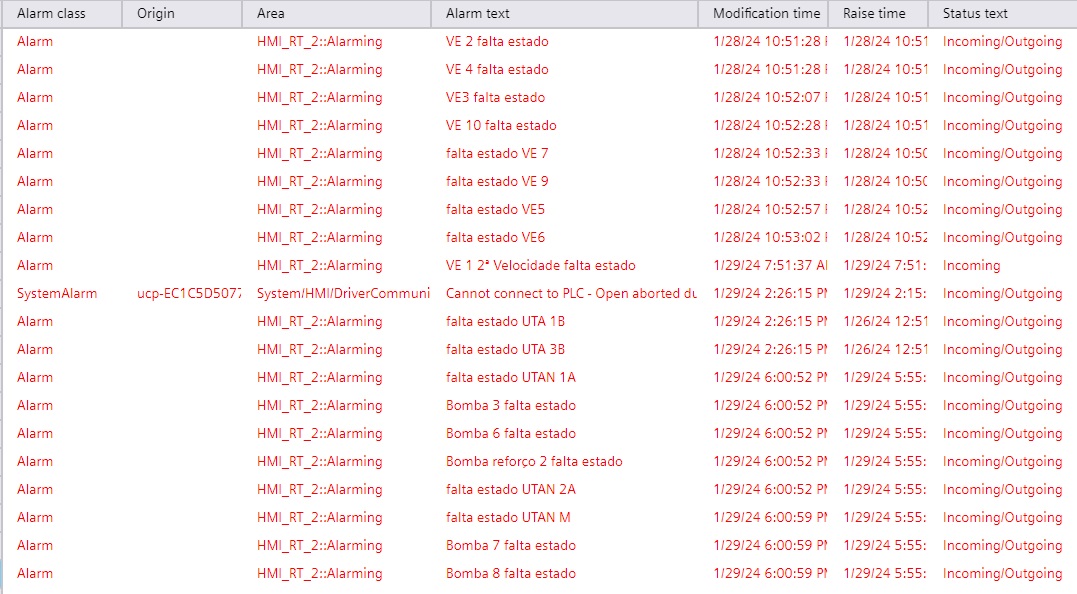Select the Bomba 8 falta estado alarm
This screenshot has height=594, width=1077.
(x=540, y=574)
